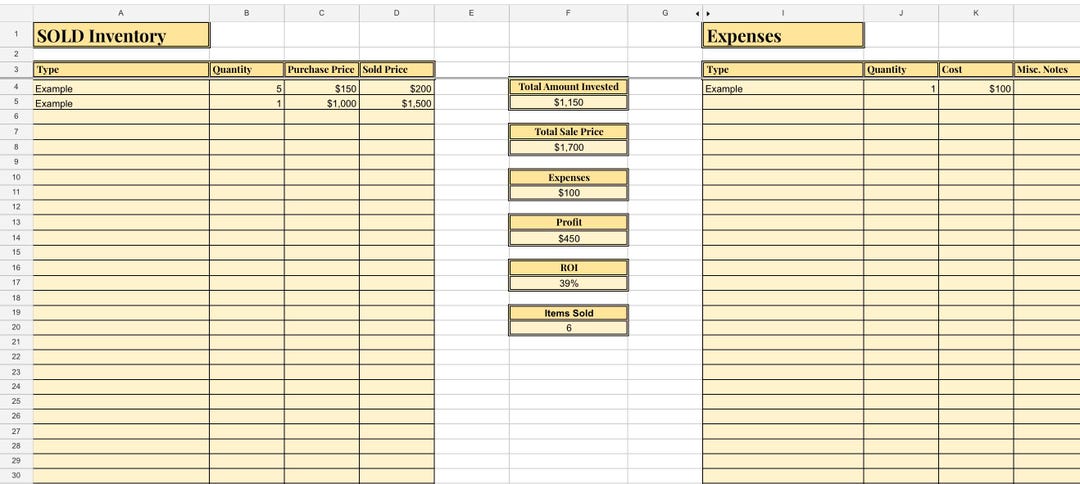Click the Total Sale Price label

[x=568, y=131]
